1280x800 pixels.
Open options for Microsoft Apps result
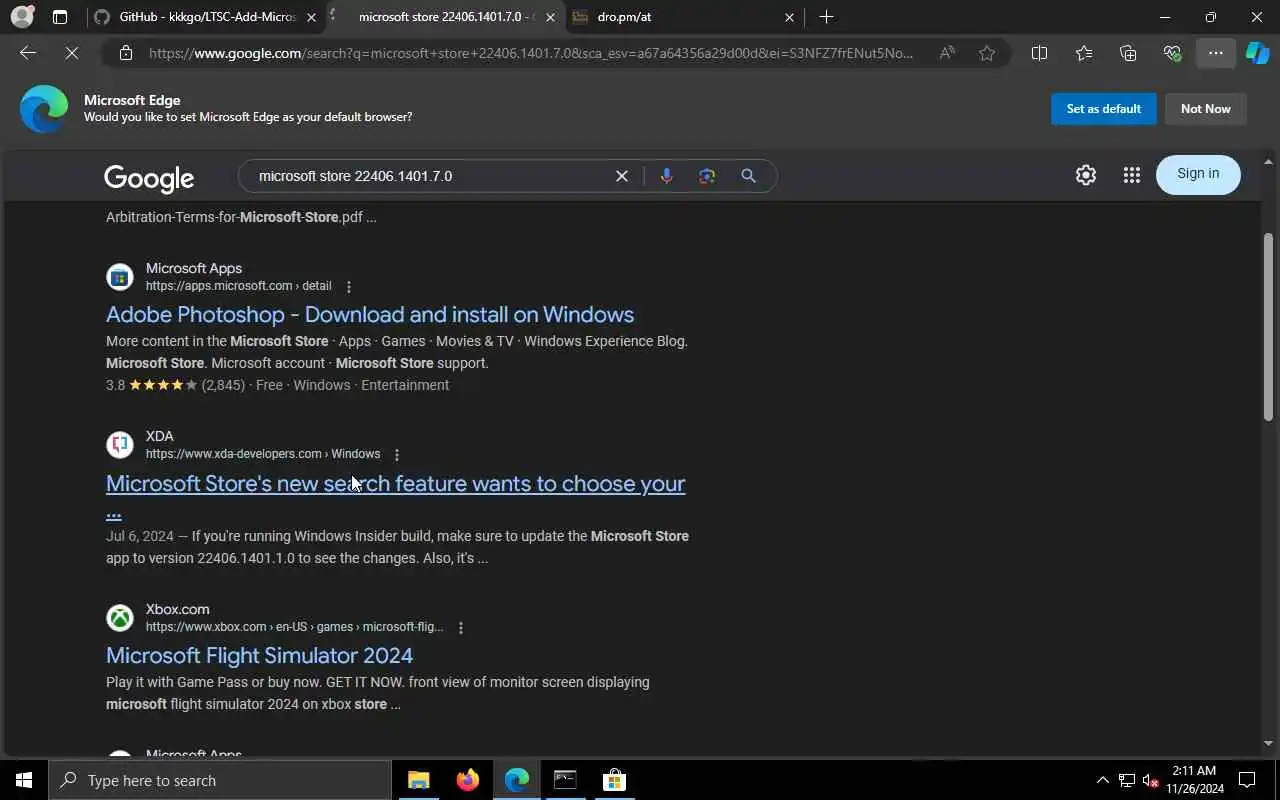tap(349, 287)
